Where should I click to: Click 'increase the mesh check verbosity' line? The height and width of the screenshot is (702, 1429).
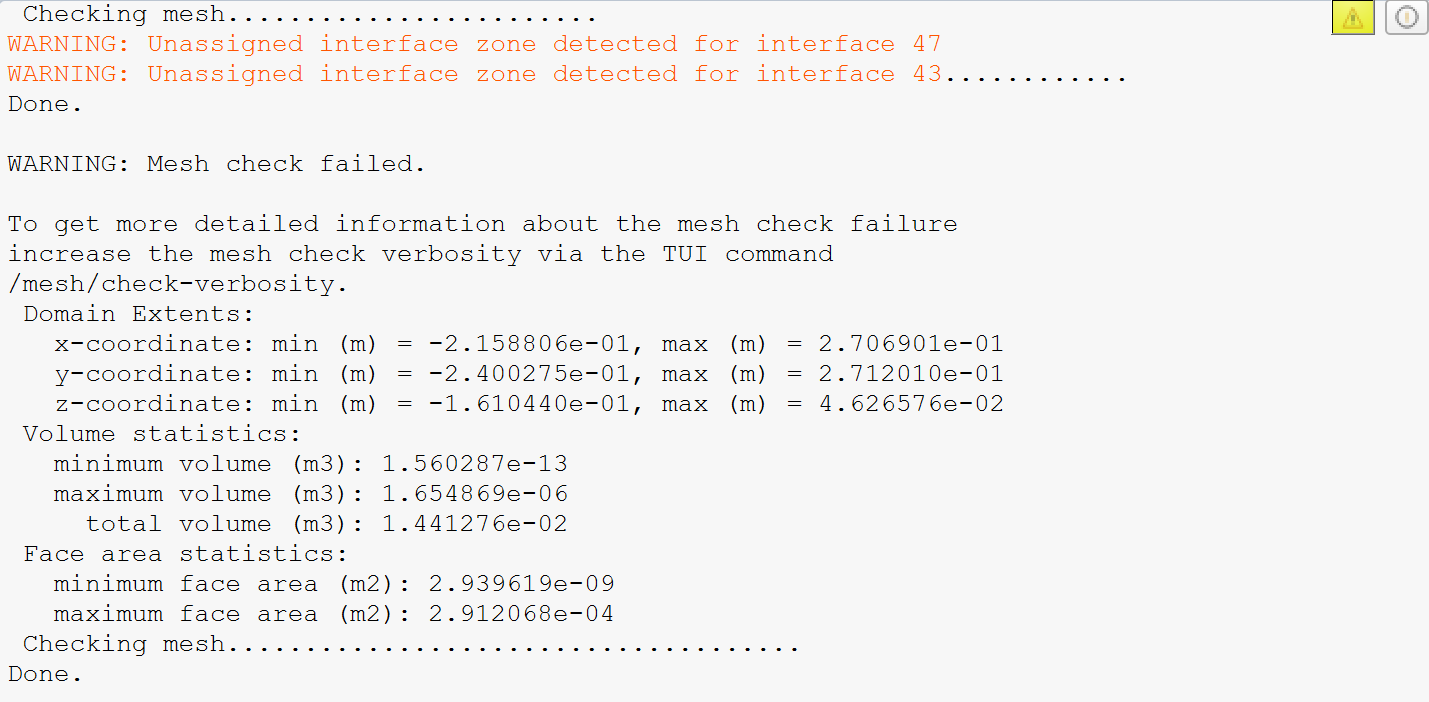(x=420, y=254)
